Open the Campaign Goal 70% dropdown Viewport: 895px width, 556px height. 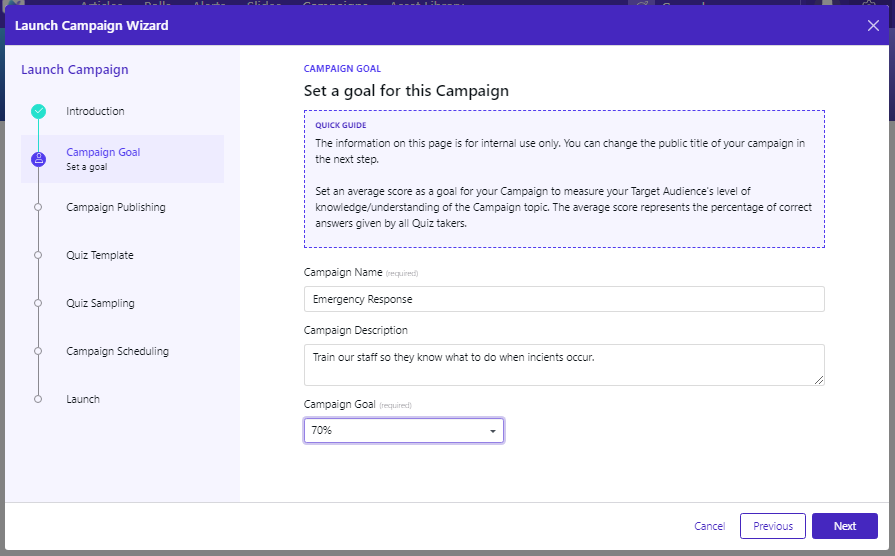(x=404, y=430)
